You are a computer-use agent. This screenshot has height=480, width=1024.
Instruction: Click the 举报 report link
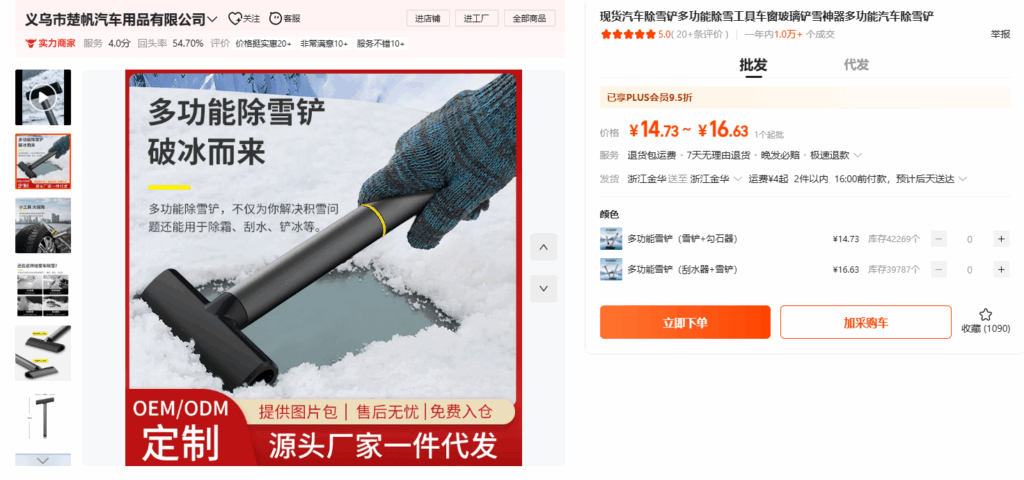pyautogui.click(x=1000, y=35)
